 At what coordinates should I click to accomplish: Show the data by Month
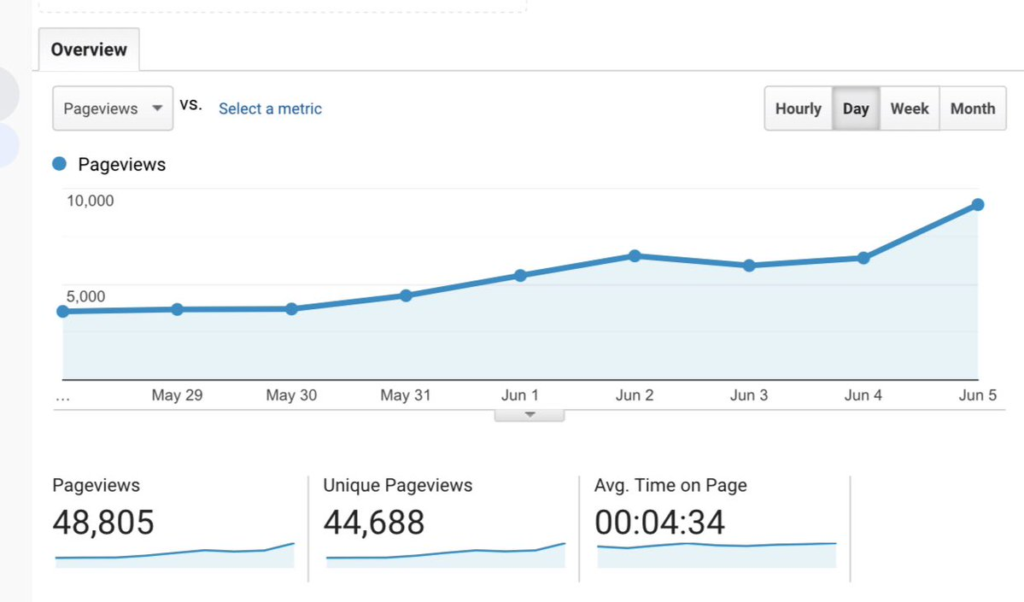972,108
